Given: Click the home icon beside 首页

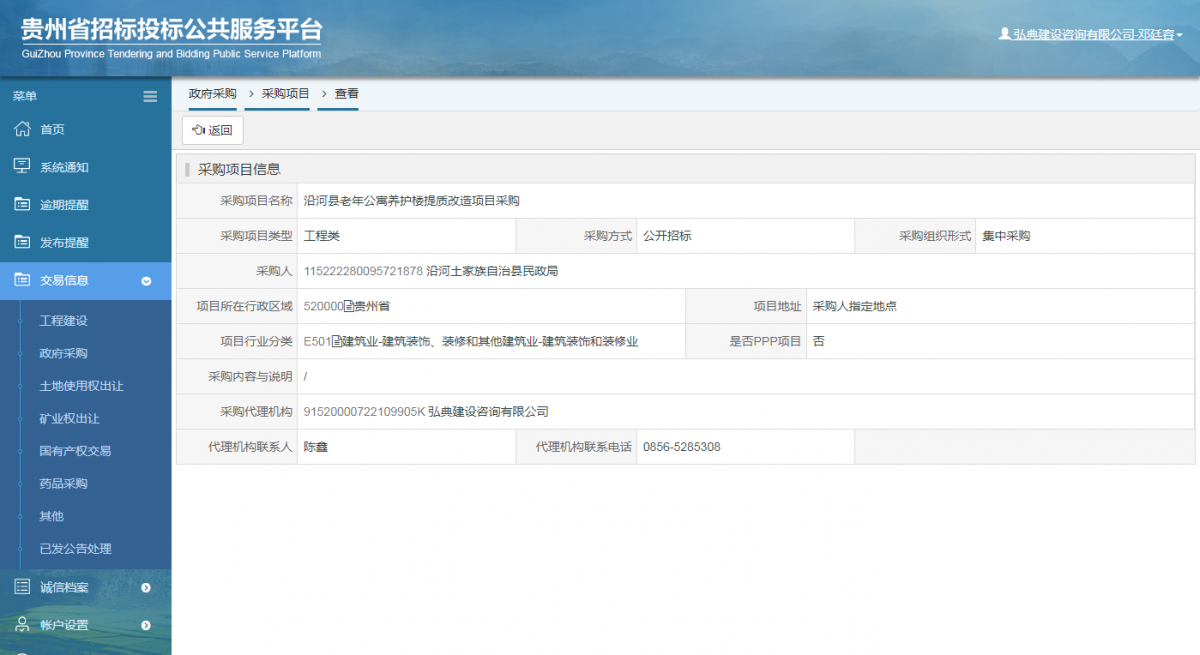Looking at the screenshot, I should click(x=20, y=128).
